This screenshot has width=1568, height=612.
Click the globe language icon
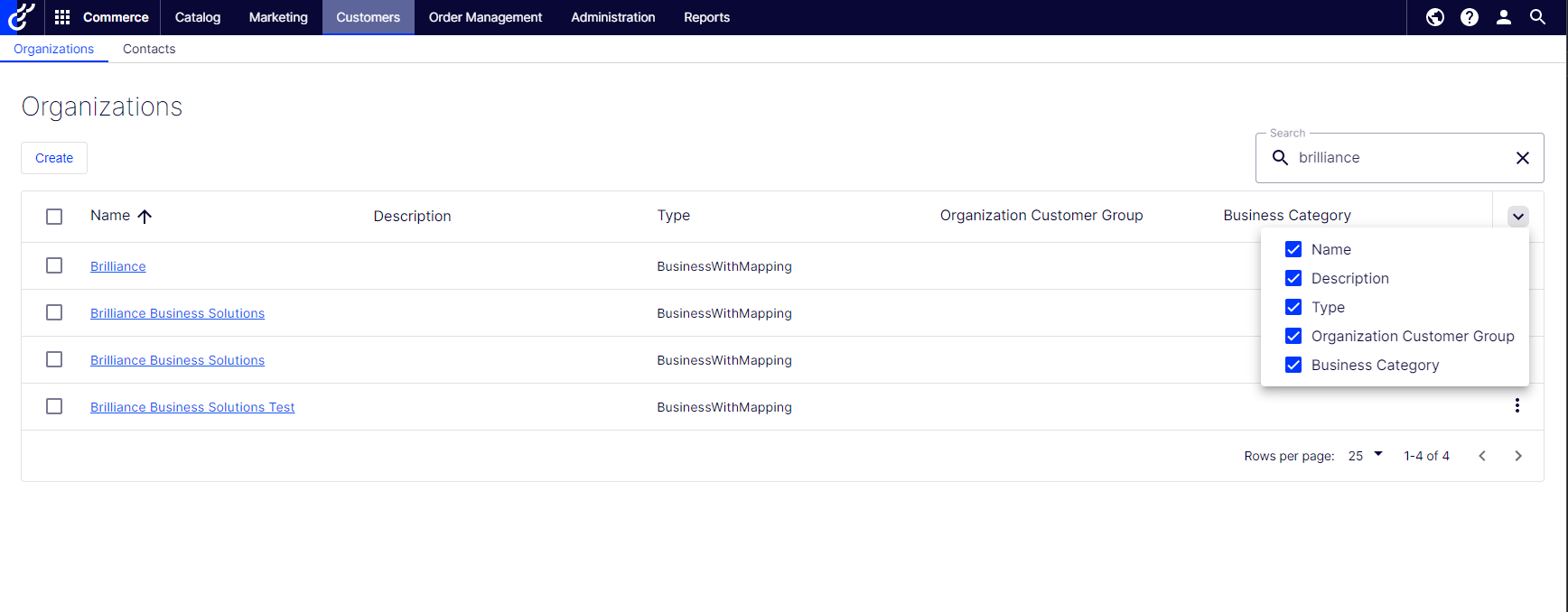point(1435,17)
